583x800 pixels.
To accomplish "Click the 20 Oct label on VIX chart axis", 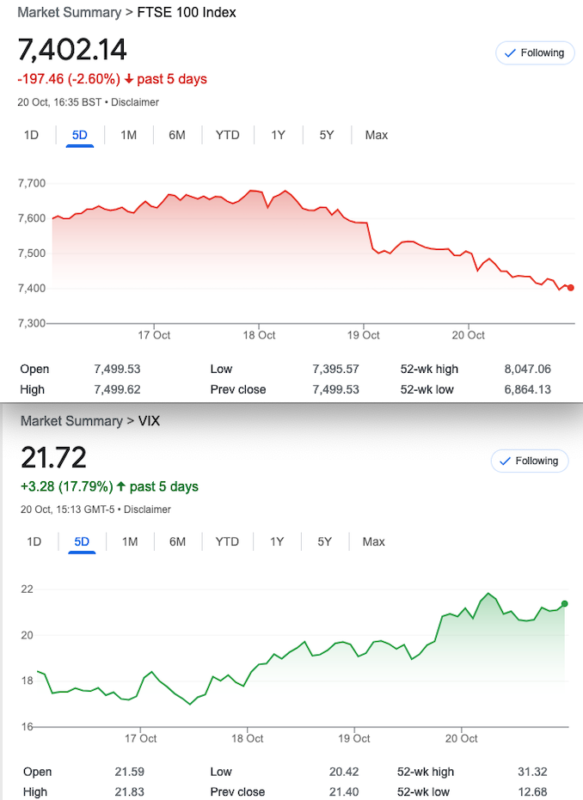I will 461,738.
